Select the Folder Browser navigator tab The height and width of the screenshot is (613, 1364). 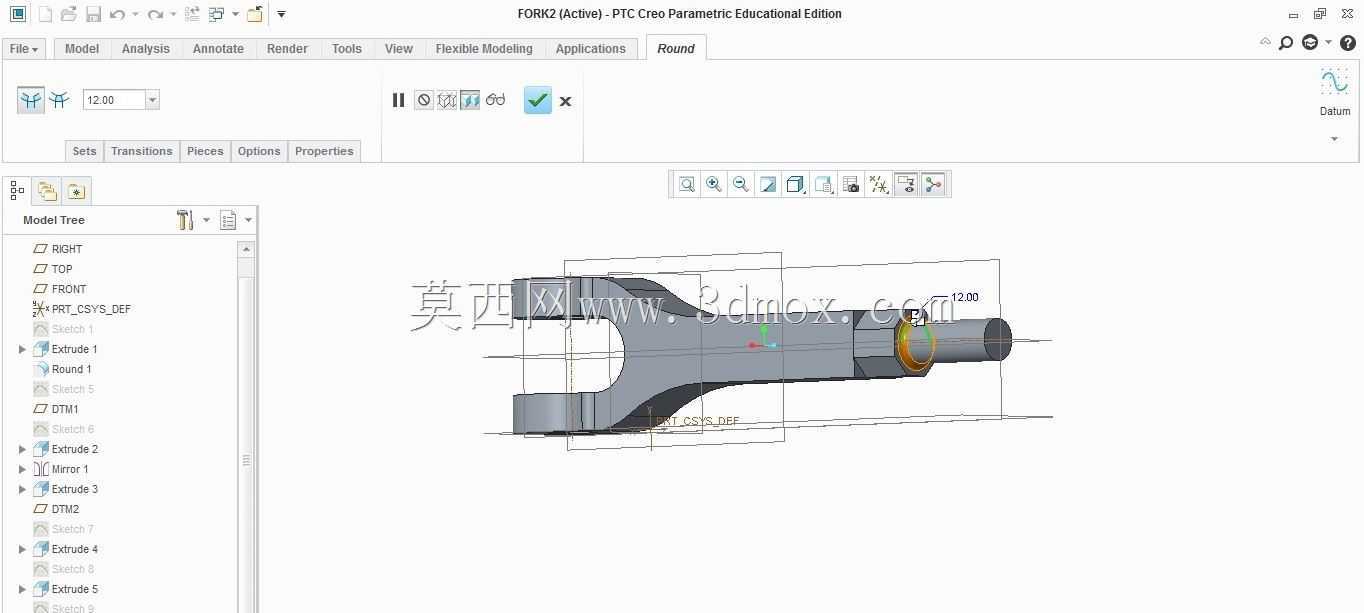47,191
